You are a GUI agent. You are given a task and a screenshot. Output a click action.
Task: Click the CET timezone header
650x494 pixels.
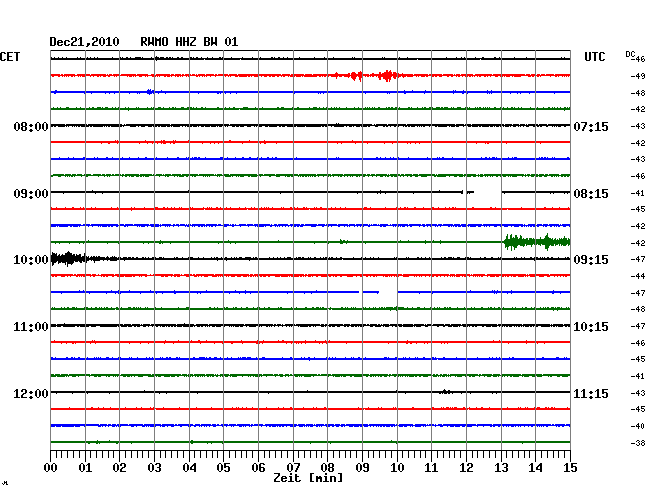point(10,57)
